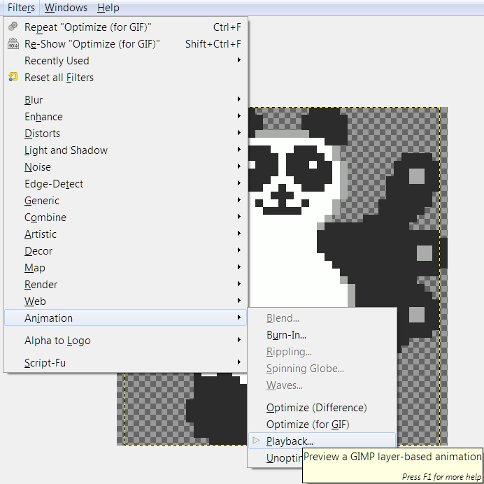The height and width of the screenshot is (484, 484).
Task: Open the Help menu
Action: [x=108, y=7]
